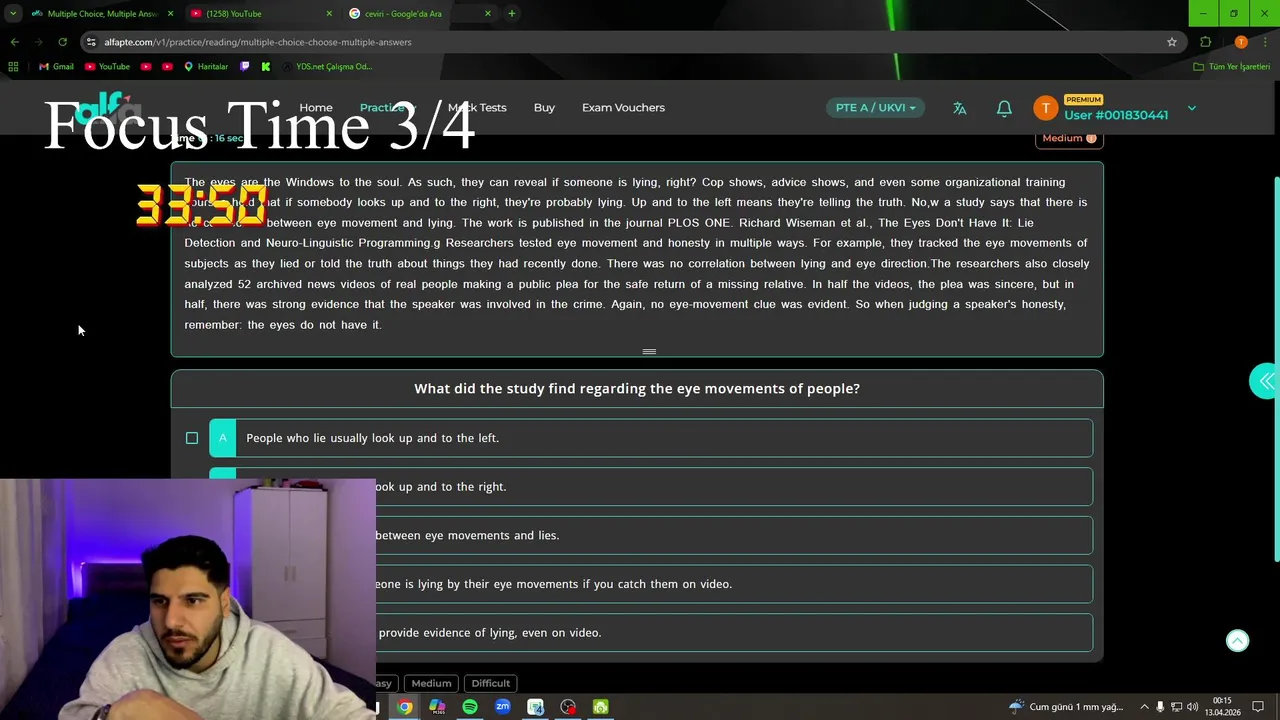Grab the passage panel resize handle
Screen dimensions: 1280x720
tap(649, 351)
